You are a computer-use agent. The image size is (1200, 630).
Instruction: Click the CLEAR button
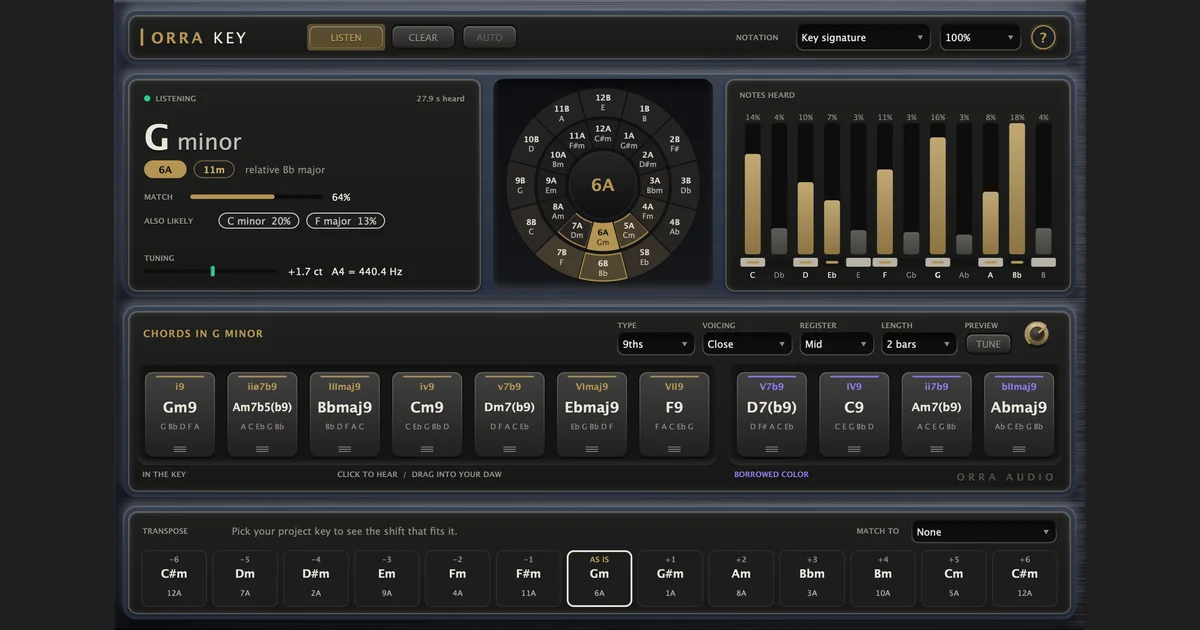[x=423, y=38]
